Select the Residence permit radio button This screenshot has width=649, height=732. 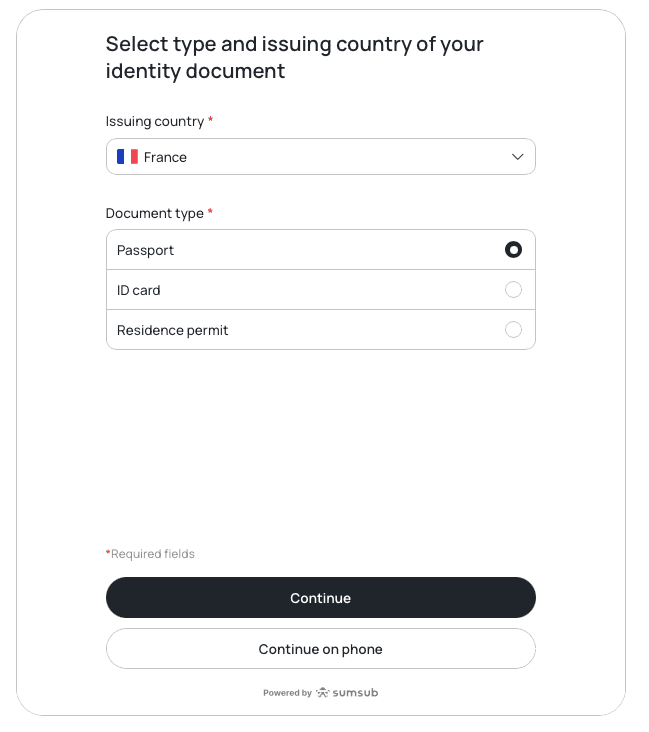tap(513, 330)
